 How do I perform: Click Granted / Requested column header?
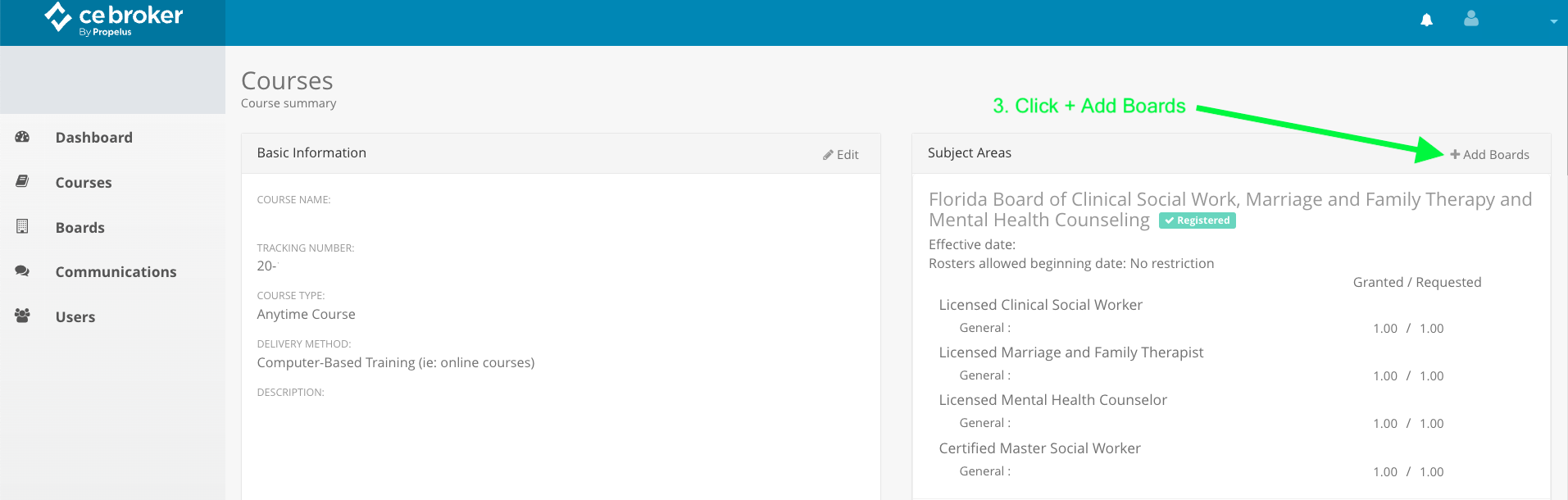[x=1417, y=283]
